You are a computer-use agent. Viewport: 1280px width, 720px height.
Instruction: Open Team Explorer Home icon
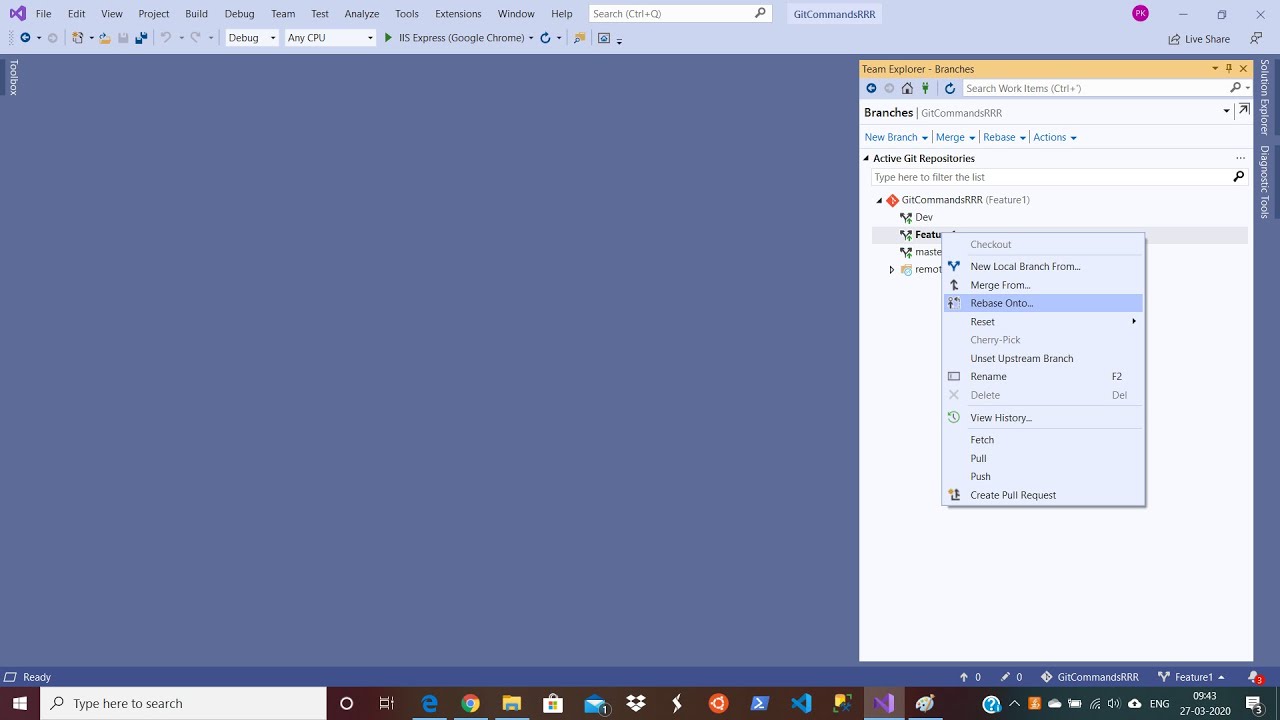coord(907,88)
